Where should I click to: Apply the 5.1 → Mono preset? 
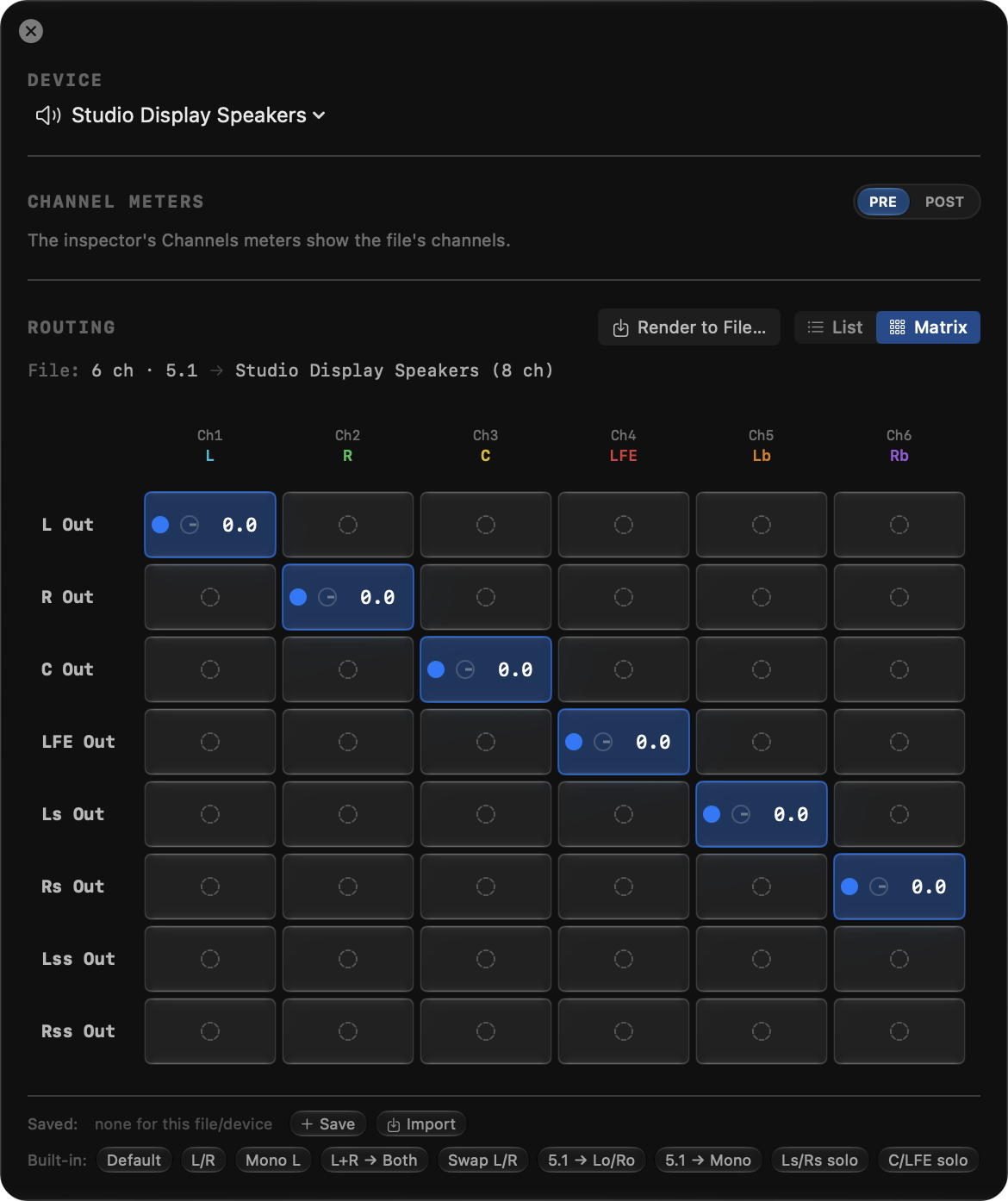(x=708, y=1161)
